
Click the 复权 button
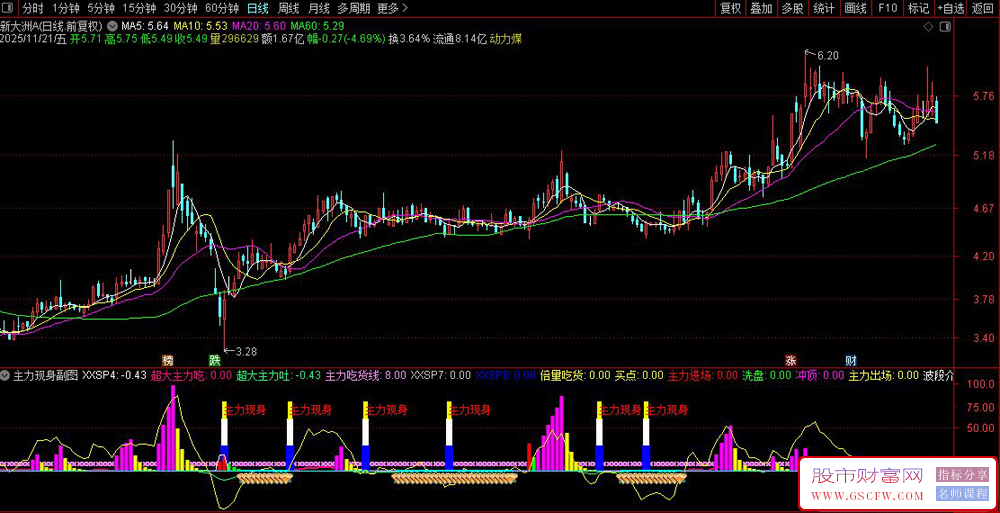tap(730, 9)
